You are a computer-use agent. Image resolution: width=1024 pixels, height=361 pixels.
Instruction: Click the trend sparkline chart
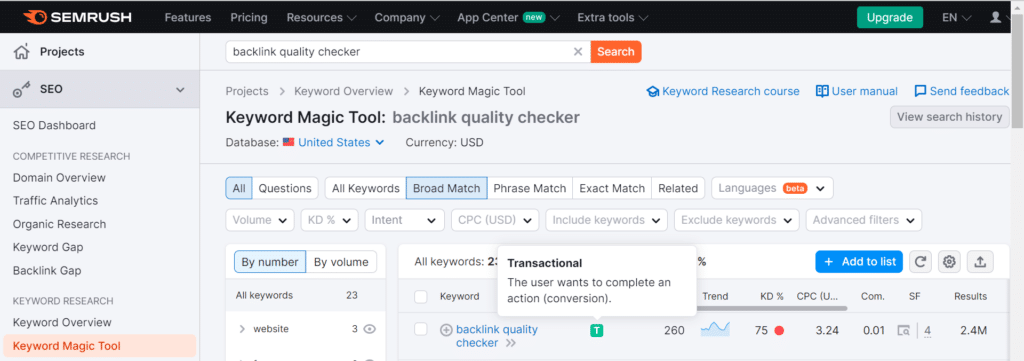(715, 329)
